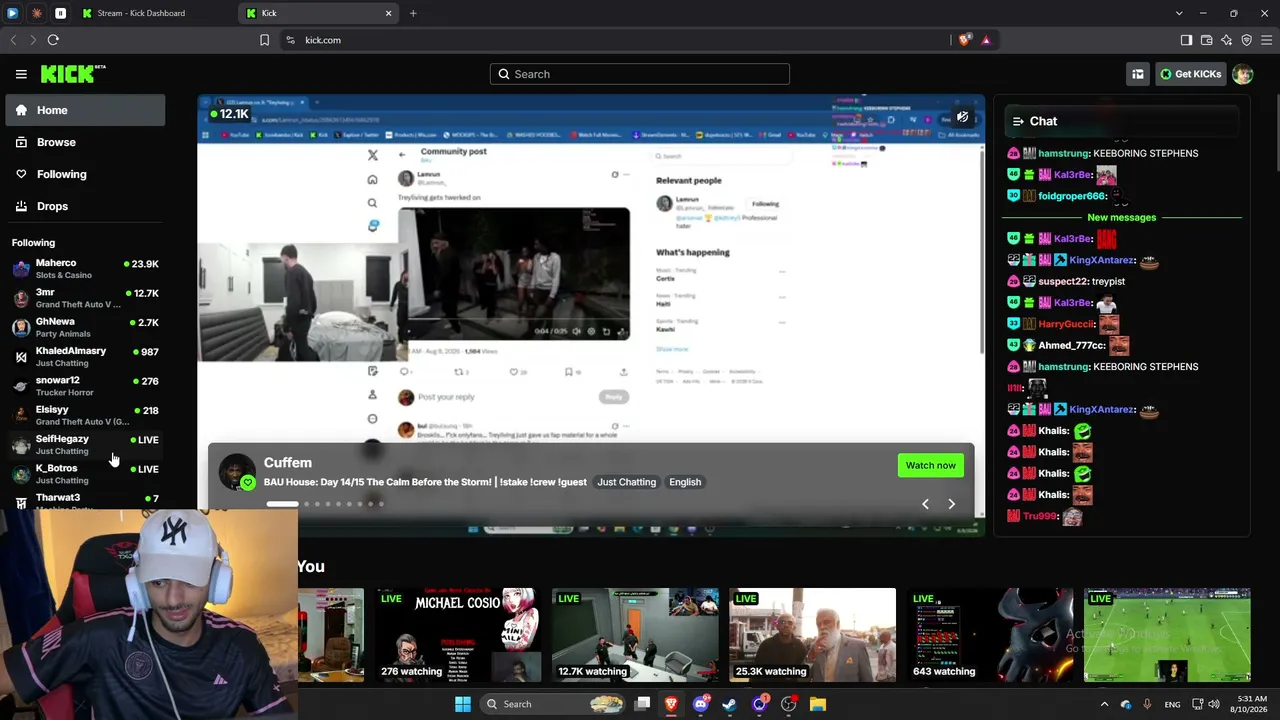Click the Just Chatting category tag
The height and width of the screenshot is (720, 1280).
click(627, 482)
